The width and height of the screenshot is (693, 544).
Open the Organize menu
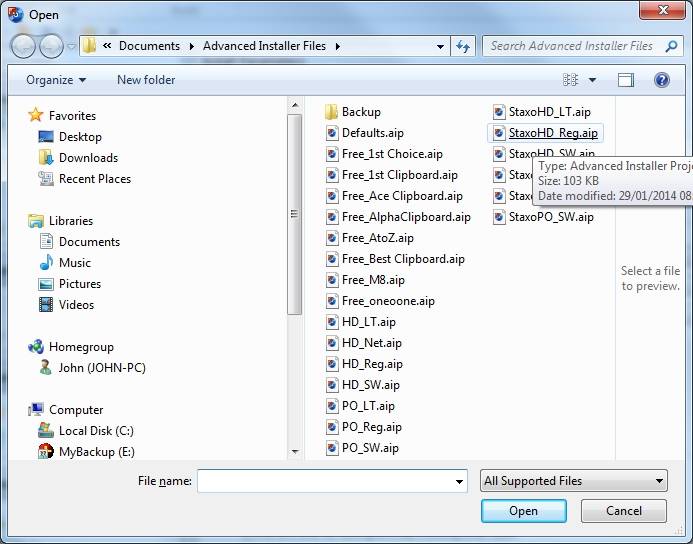56,80
